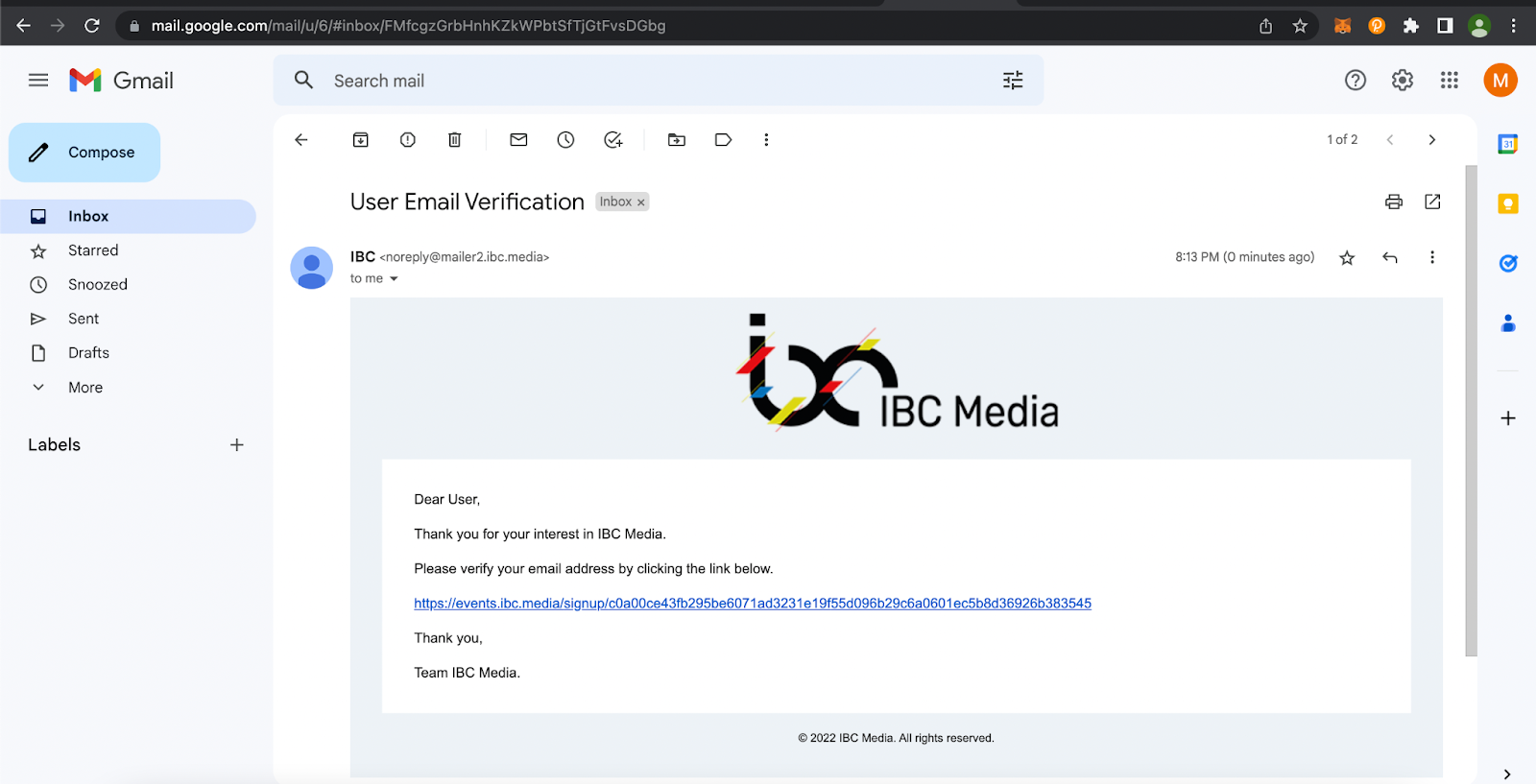
Task: Create a new label with plus icon
Action: 237,445
